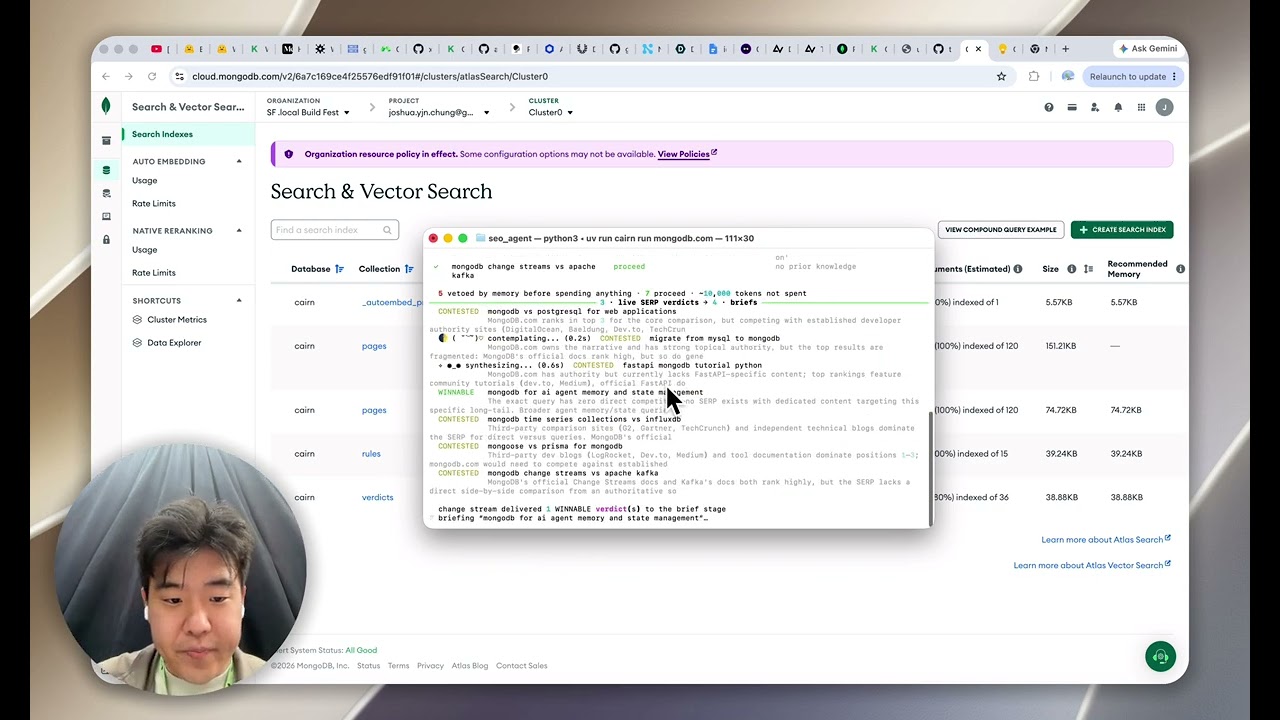Open Usage under Native Reranking
Viewport: 1280px width, 720px height.
pos(145,250)
